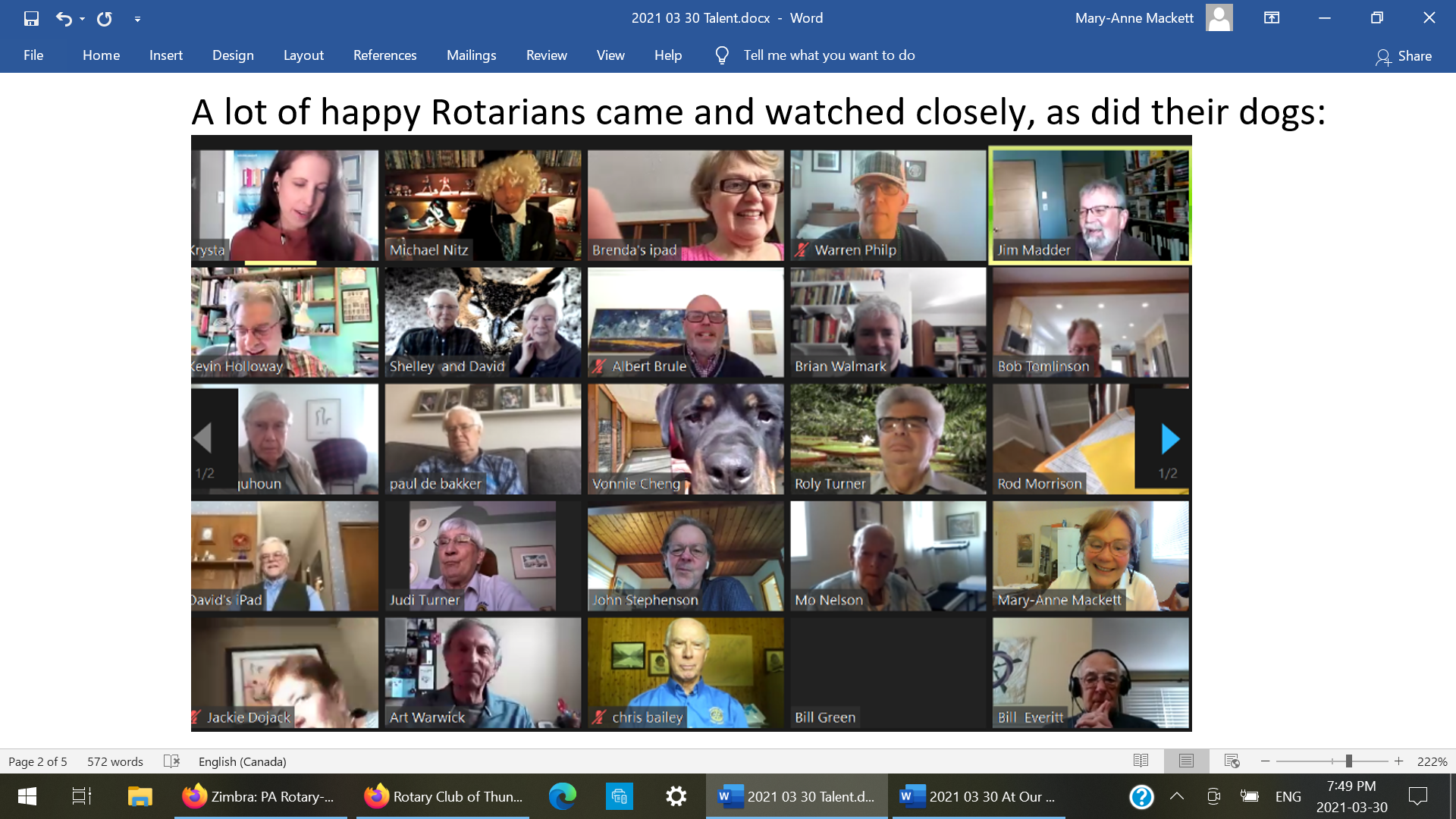
Task: Click the Zoom Out minus icon
Action: click(x=1265, y=761)
